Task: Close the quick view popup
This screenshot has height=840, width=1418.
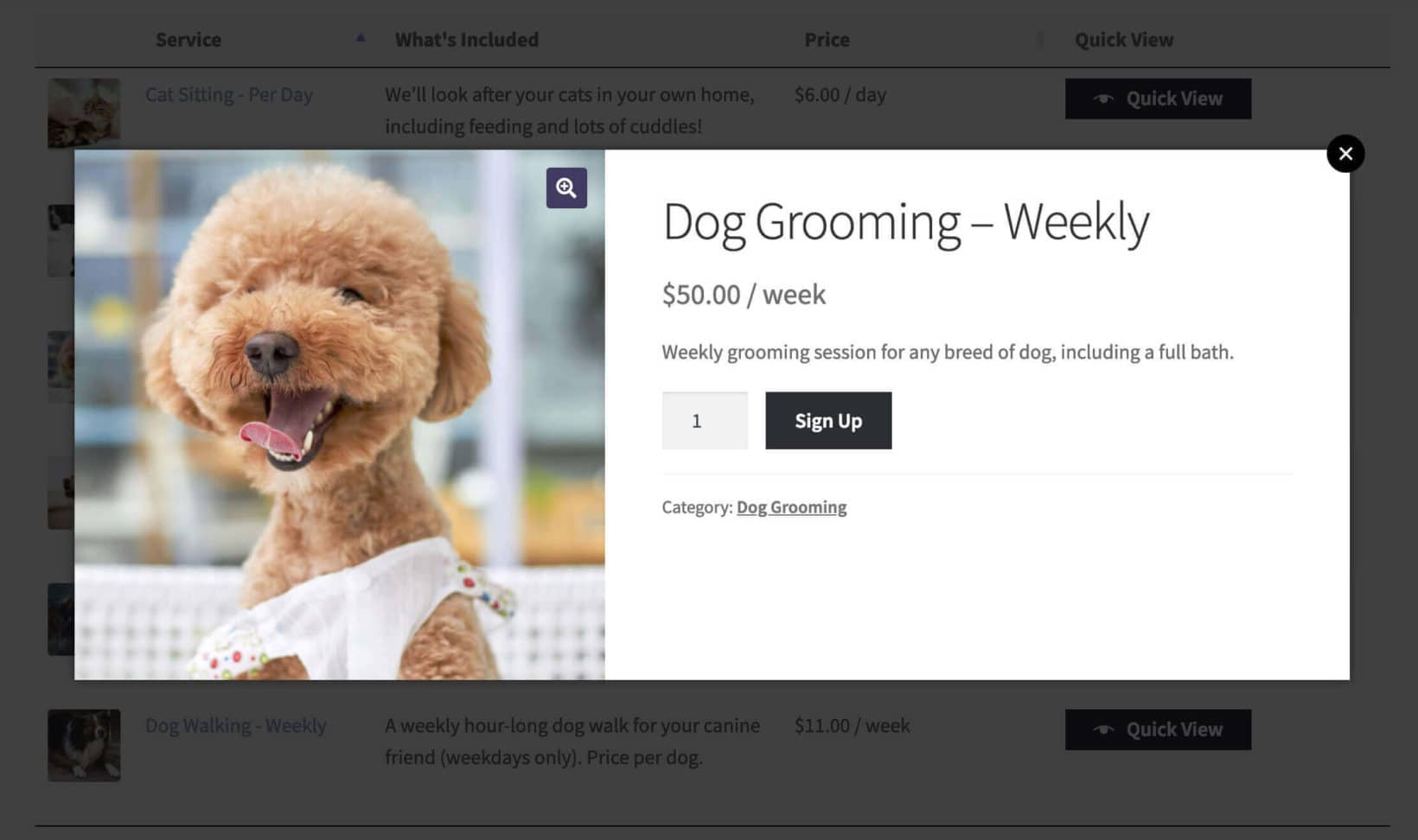Action: pos(1345,154)
